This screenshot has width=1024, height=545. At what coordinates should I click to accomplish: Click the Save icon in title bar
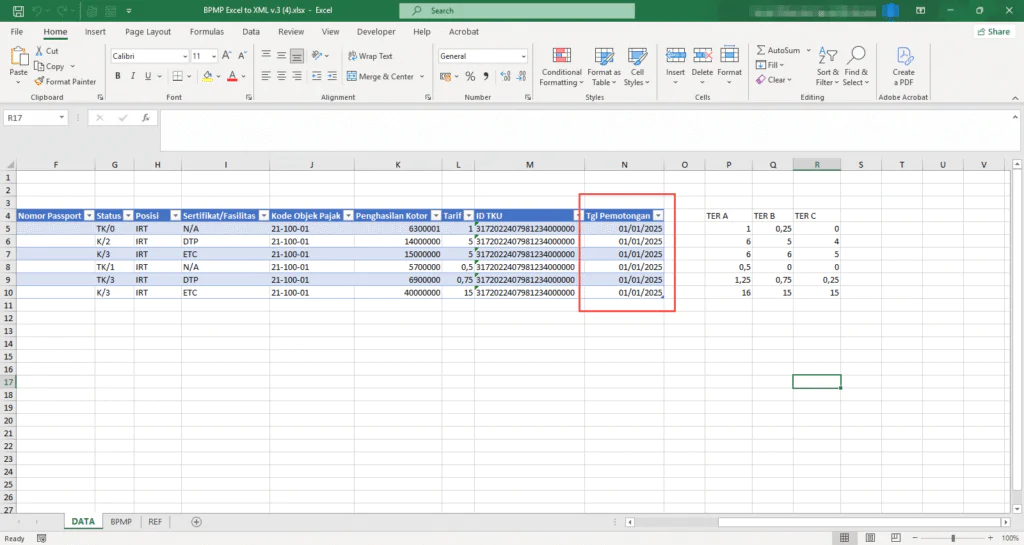18,10
